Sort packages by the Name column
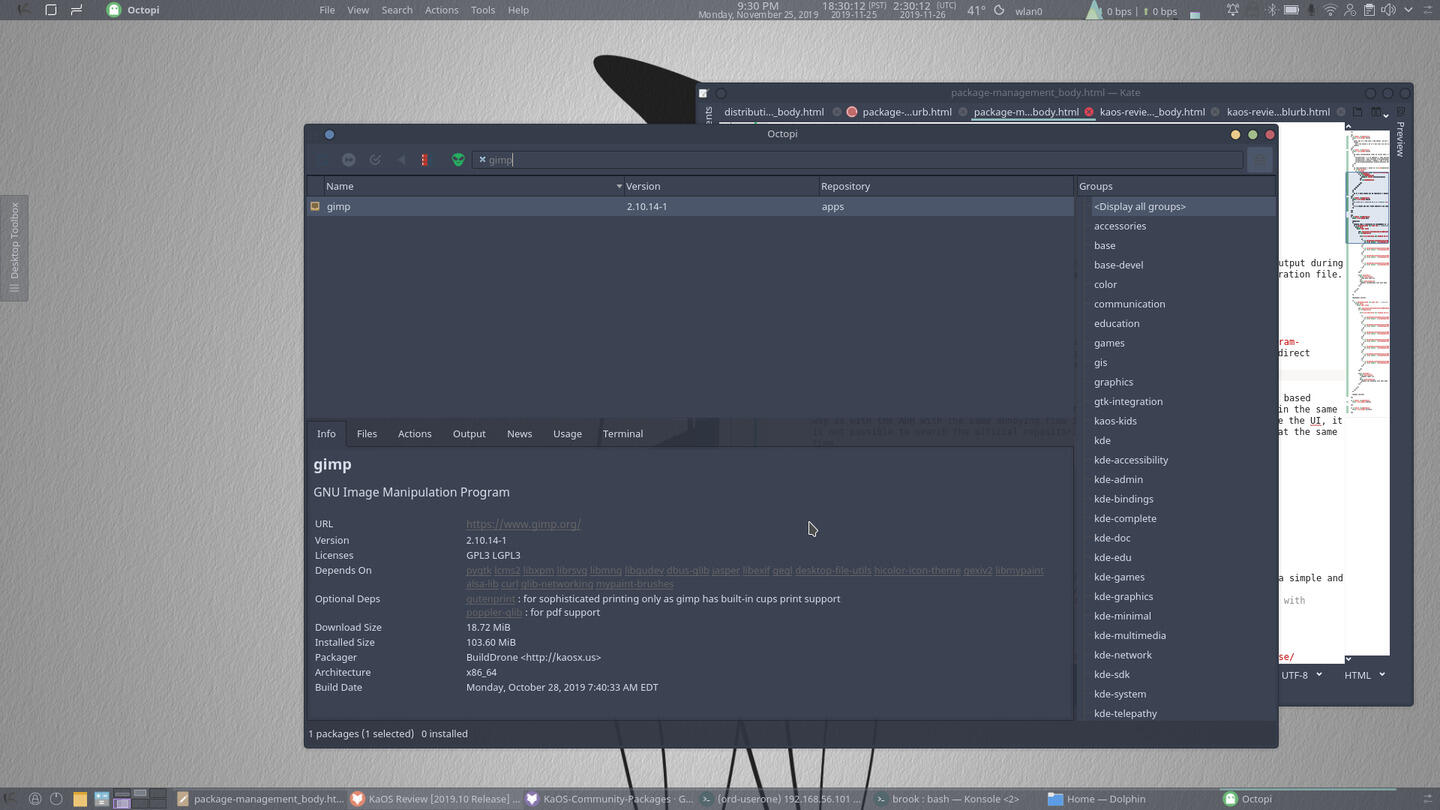This screenshot has width=1440, height=810. [473, 186]
